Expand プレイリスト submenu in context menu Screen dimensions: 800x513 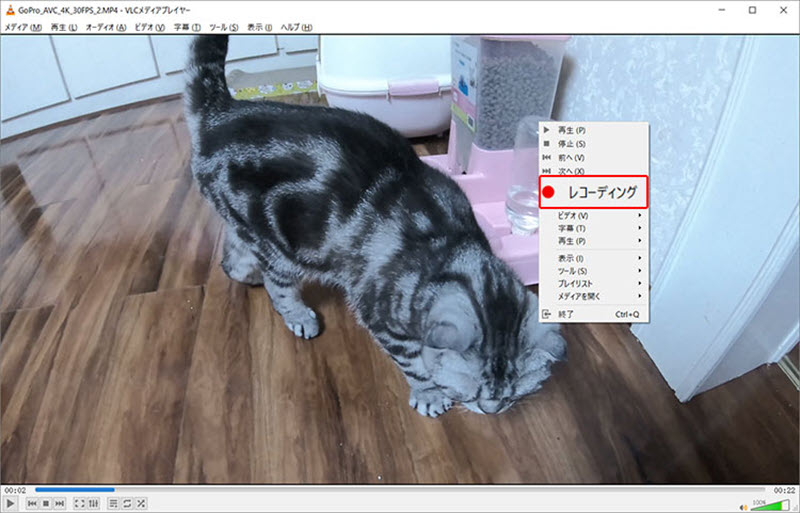point(594,284)
